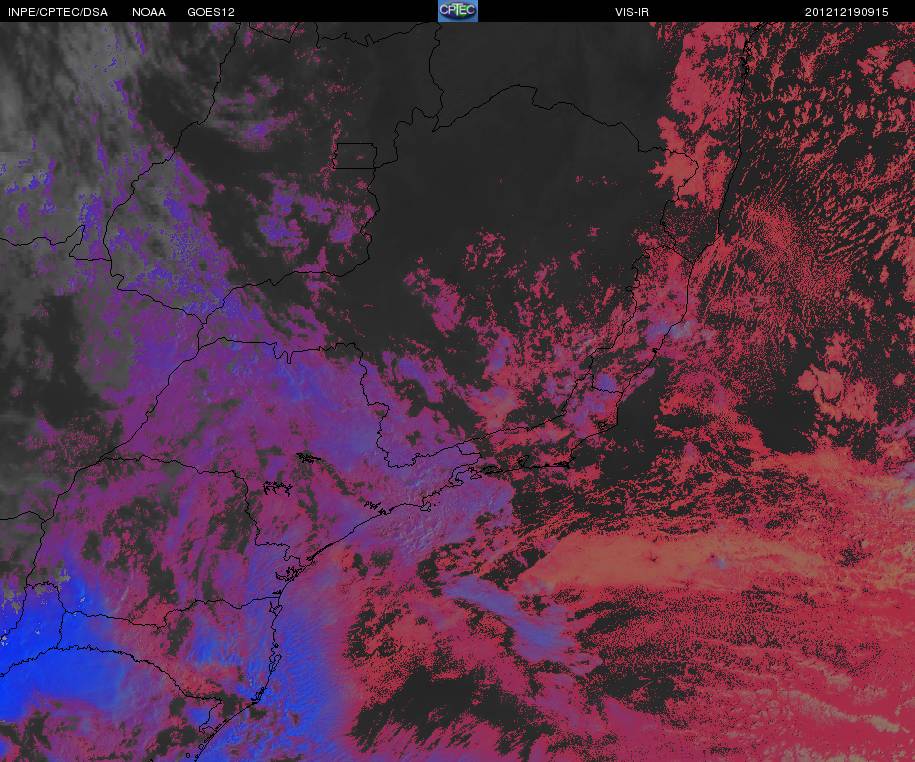Select the INPE/CPTEC/DSA header text

click(58, 12)
